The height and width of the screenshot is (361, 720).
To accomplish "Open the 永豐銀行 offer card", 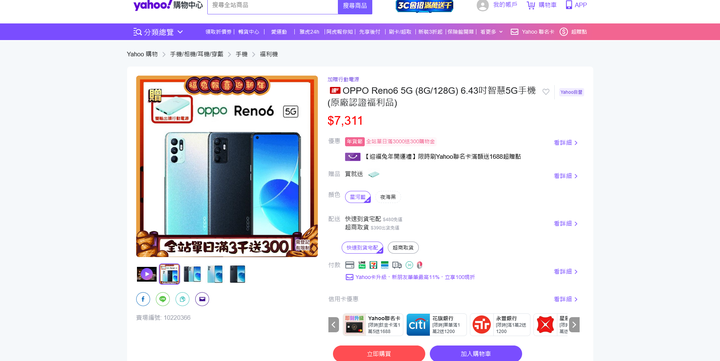I will coord(500,325).
